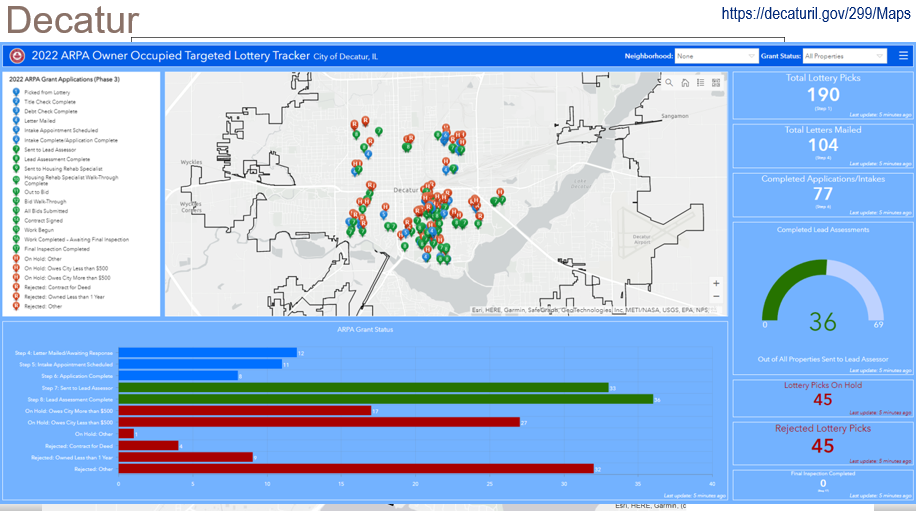This screenshot has height=511, width=916.
Task: Click the 'On Hold: Other' legend marker
Action: (x=16, y=259)
